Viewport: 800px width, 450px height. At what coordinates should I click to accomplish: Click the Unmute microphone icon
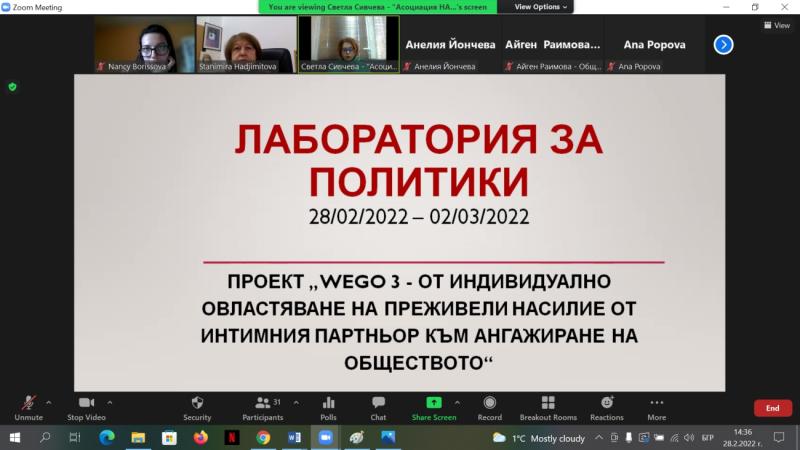click(x=28, y=403)
